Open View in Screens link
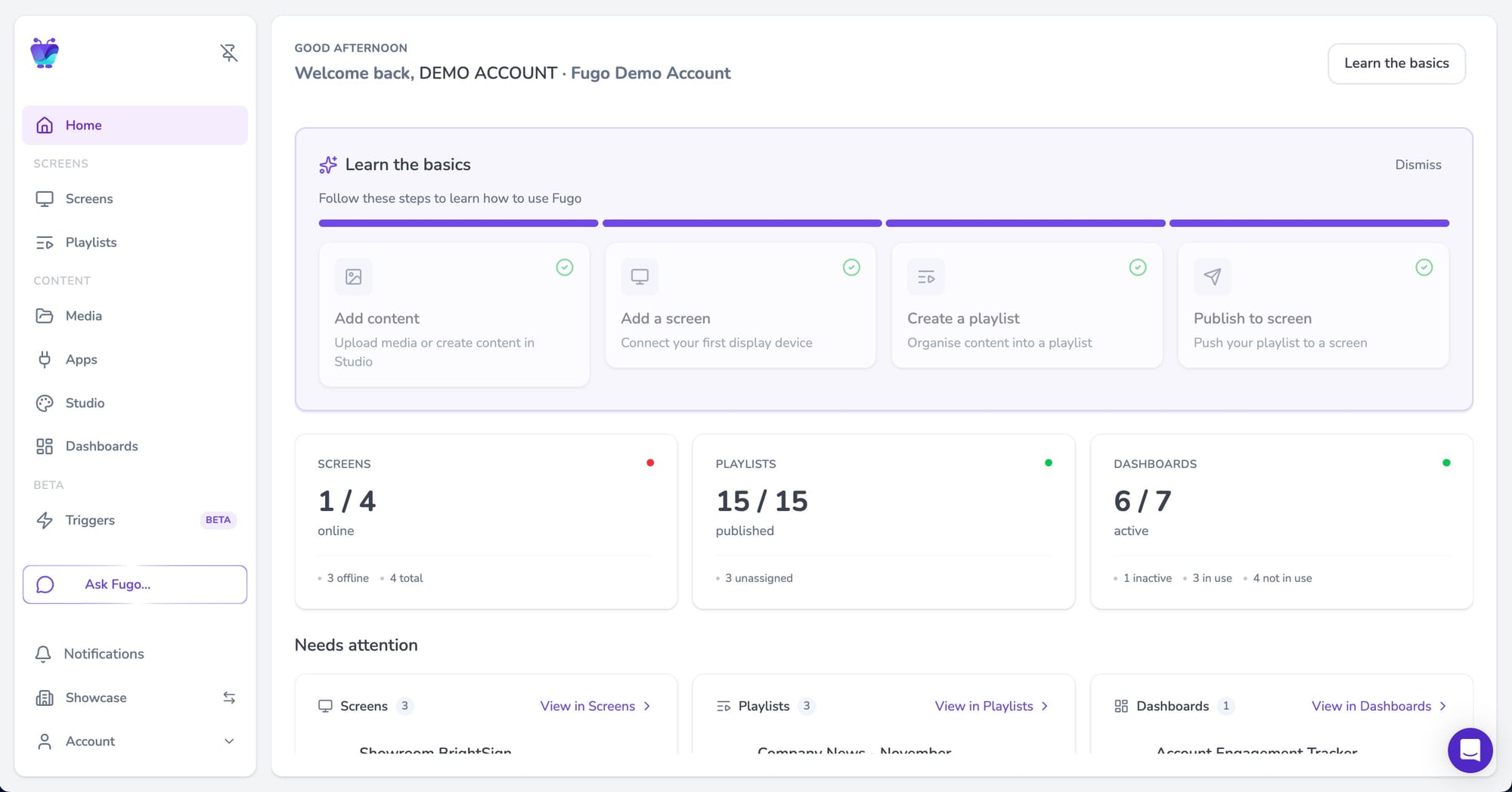The width and height of the screenshot is (1512, 792). [594, 706]
